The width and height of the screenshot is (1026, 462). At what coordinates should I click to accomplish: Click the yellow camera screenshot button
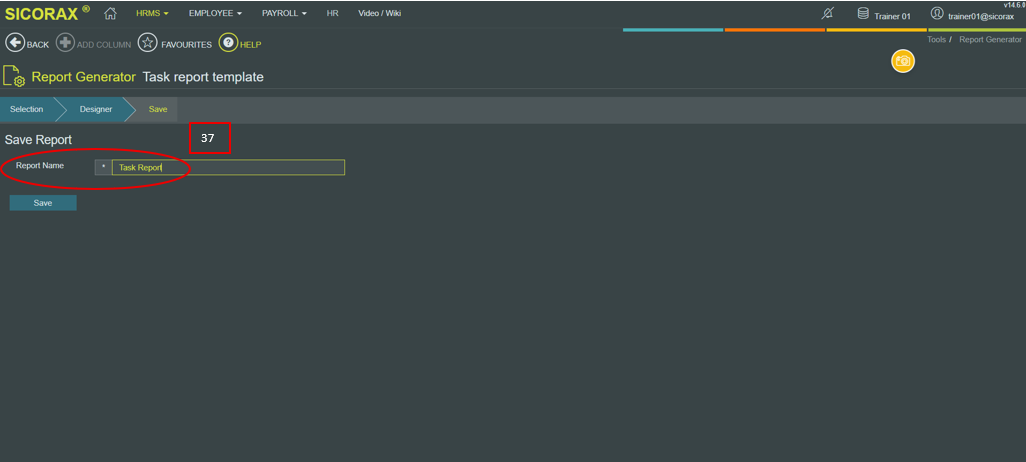(903, 61)
